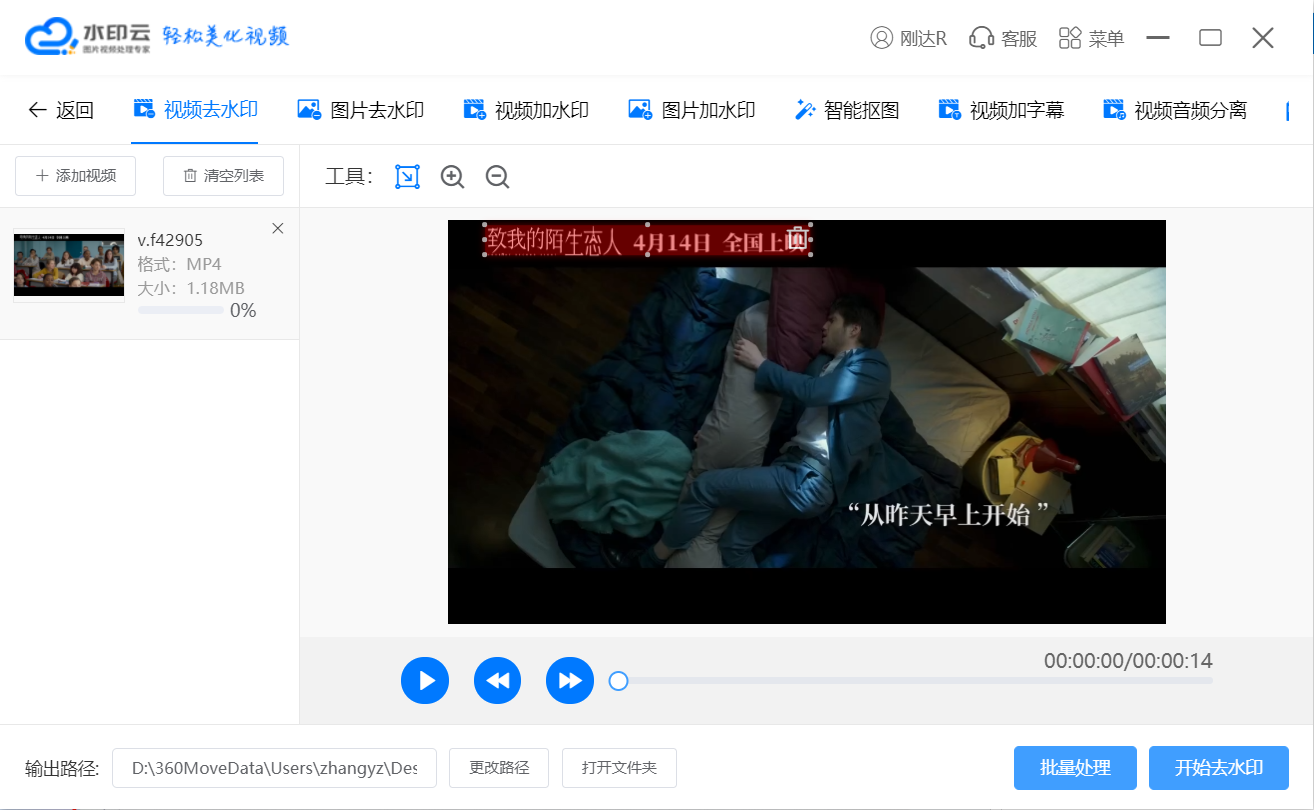Click 清空列表 button

[223, 176]
